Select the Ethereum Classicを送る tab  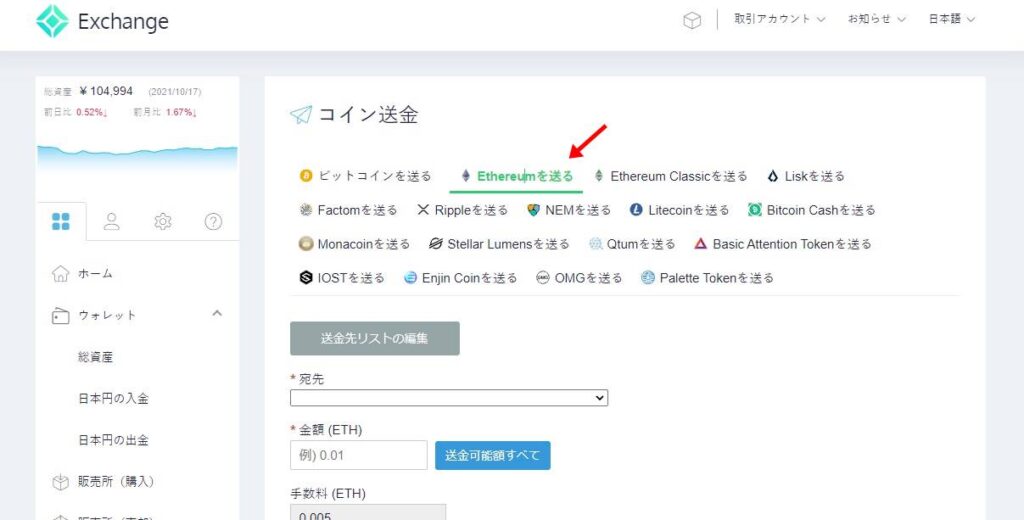(x=671, y=176)
